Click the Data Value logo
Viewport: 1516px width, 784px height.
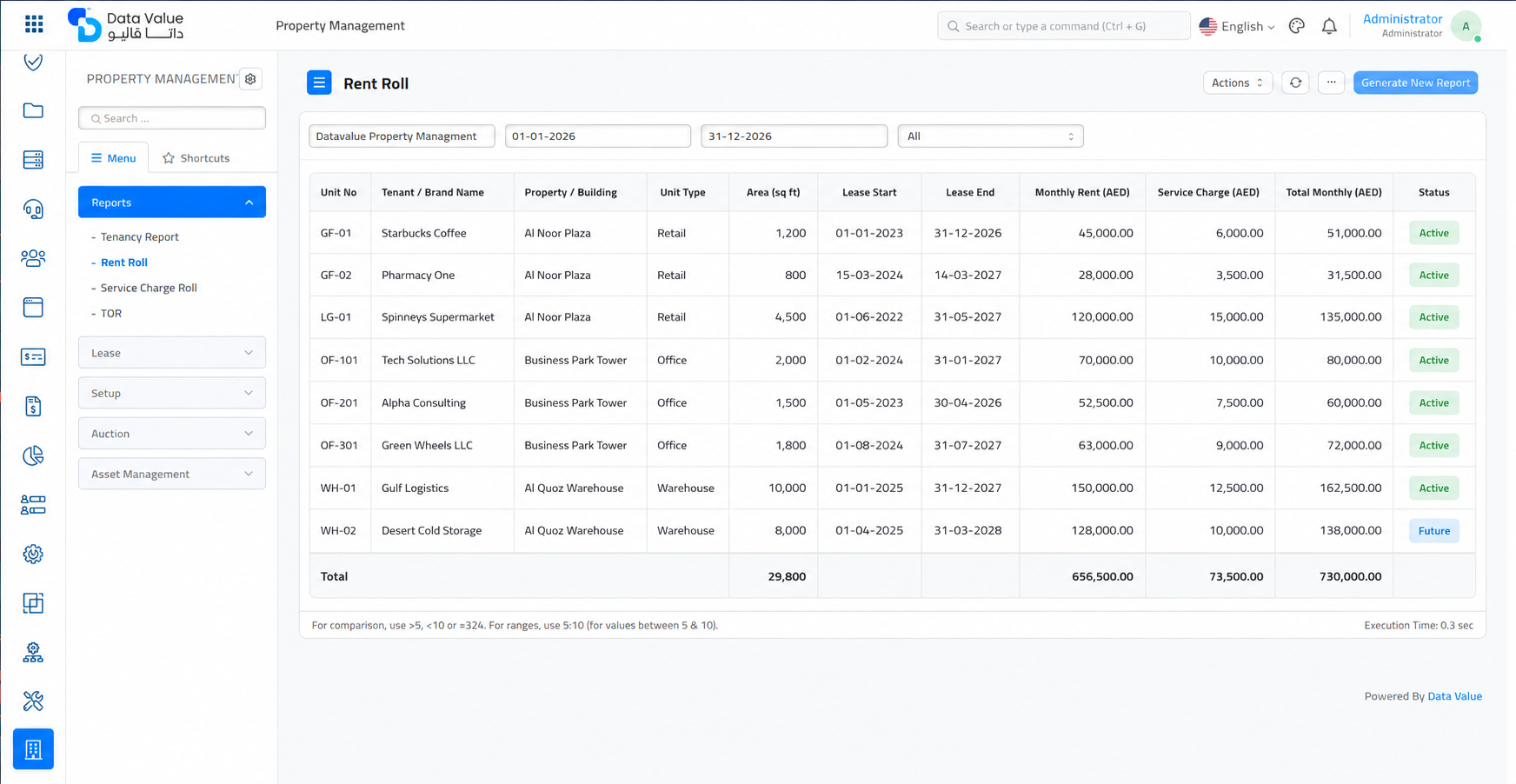coord(126,25)
